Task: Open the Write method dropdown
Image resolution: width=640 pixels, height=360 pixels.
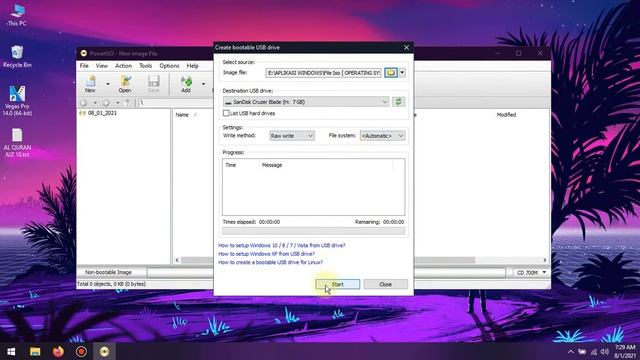Action: 292,136
